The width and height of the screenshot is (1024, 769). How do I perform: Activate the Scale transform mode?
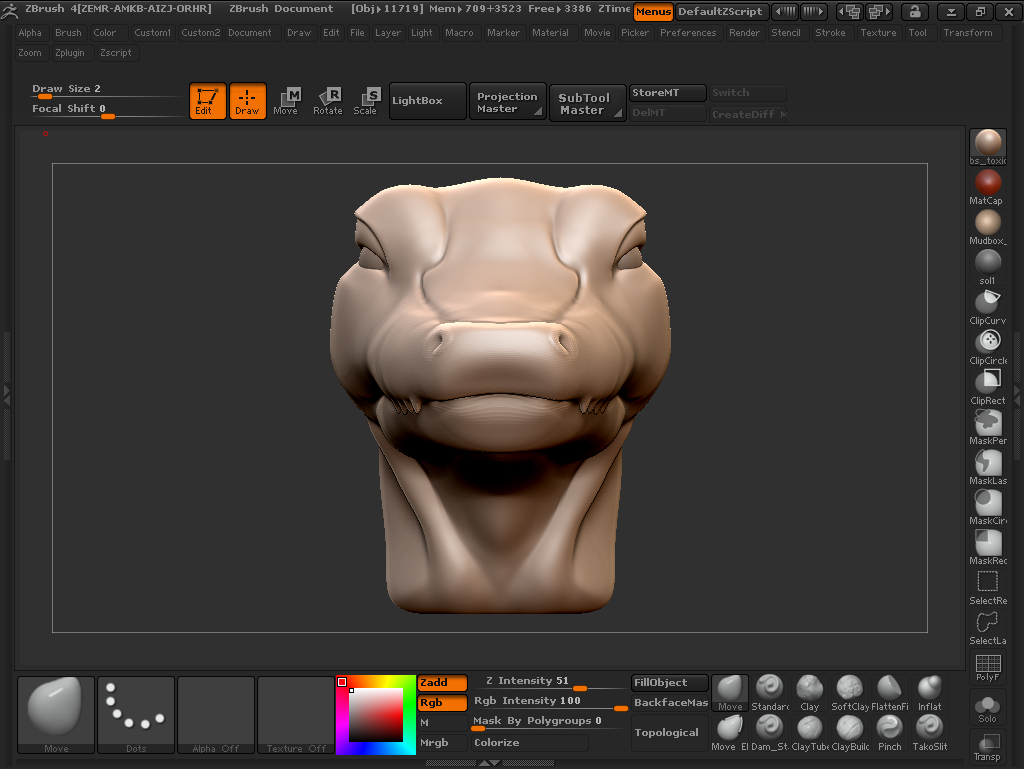click(x=367, y=100)
